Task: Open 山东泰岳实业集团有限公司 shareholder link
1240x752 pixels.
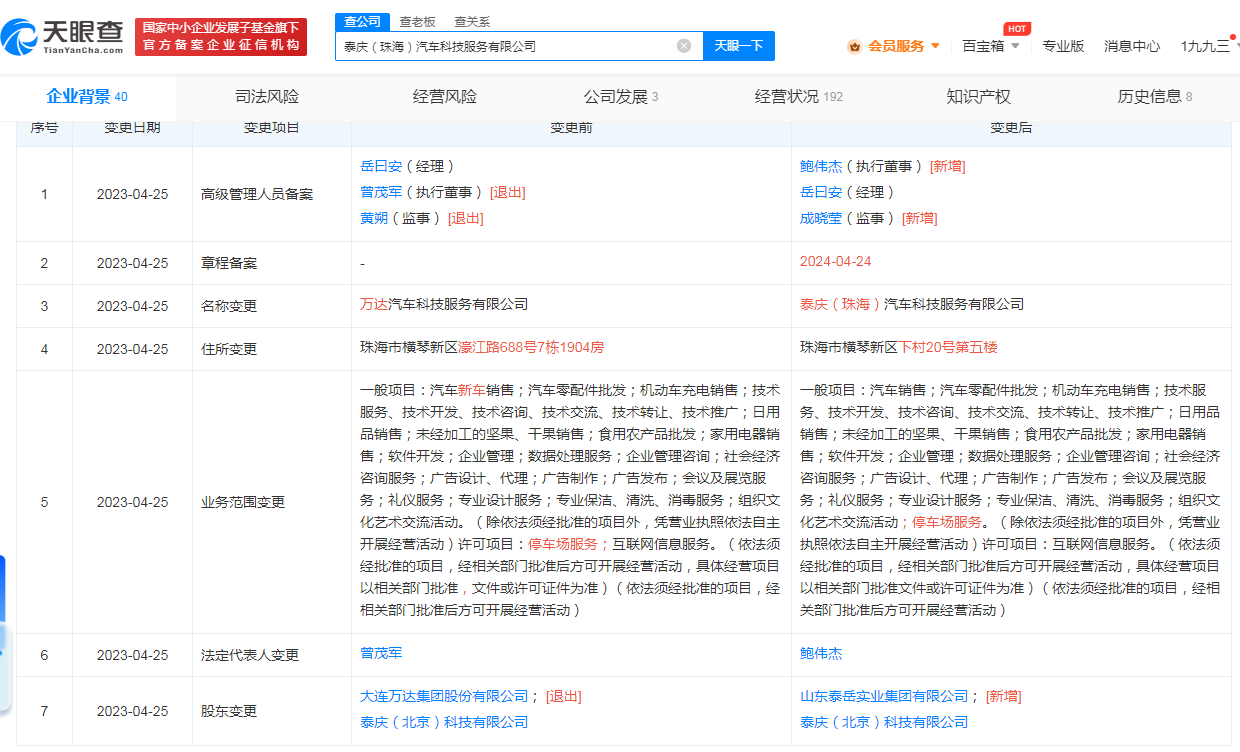Action: coord(884,696)
